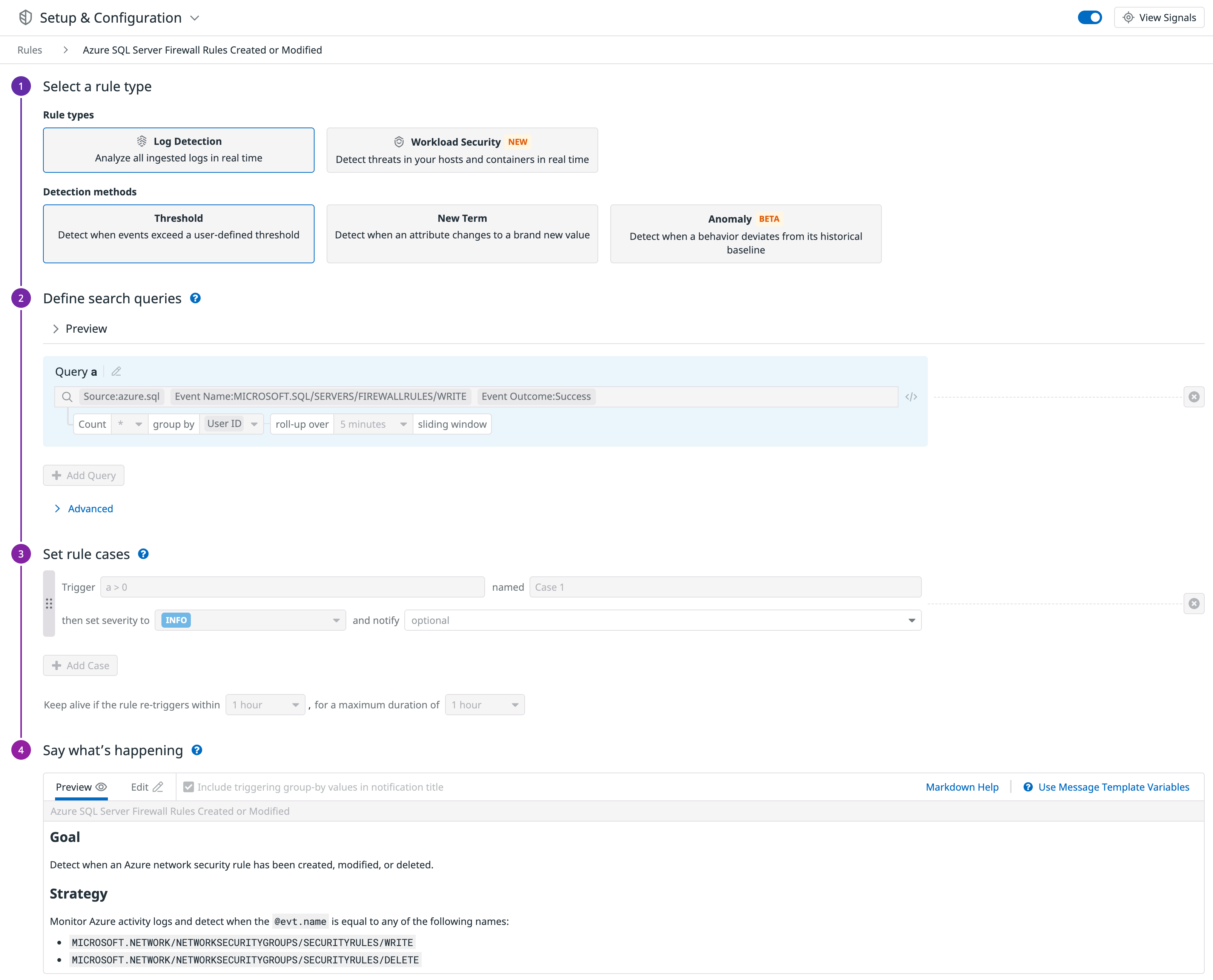The width and height of the screenshot is (1213, 980).
Task: Open help tooltip for Define search queries
Action: (x=195, y=298)
